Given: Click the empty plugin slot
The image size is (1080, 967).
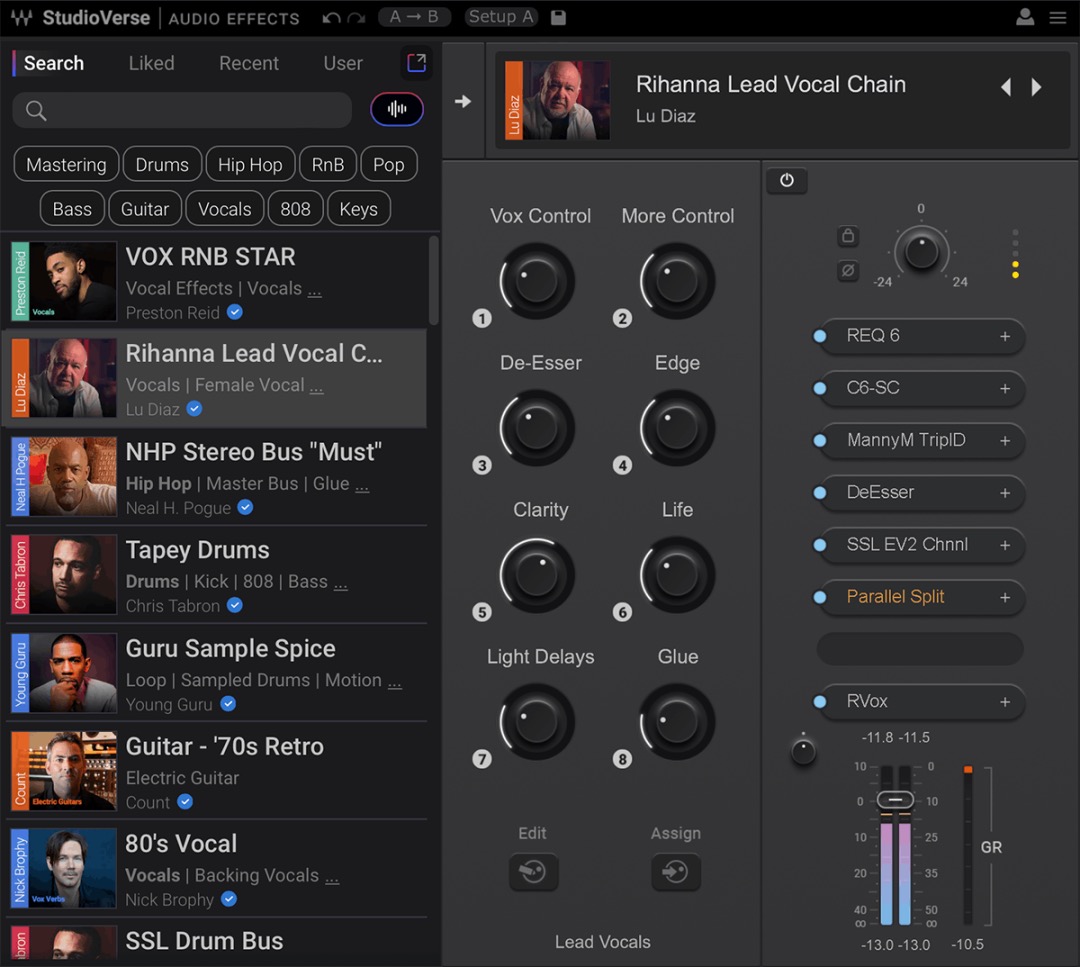Looking at the screenshot, I should point(920,649).
